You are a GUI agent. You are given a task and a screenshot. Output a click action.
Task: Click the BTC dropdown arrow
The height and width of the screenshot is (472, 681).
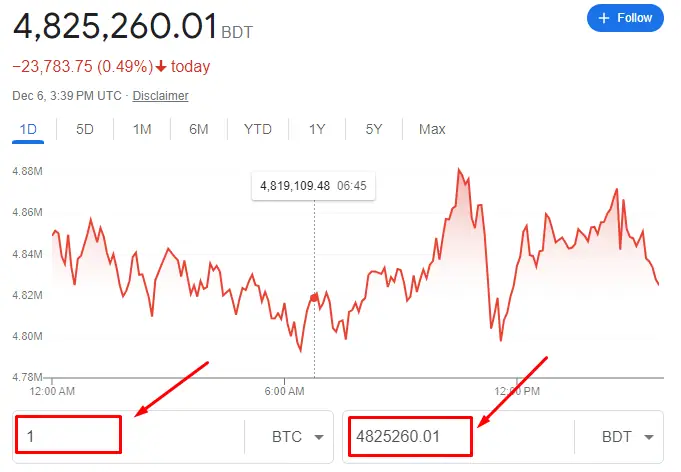coord(318,437)
